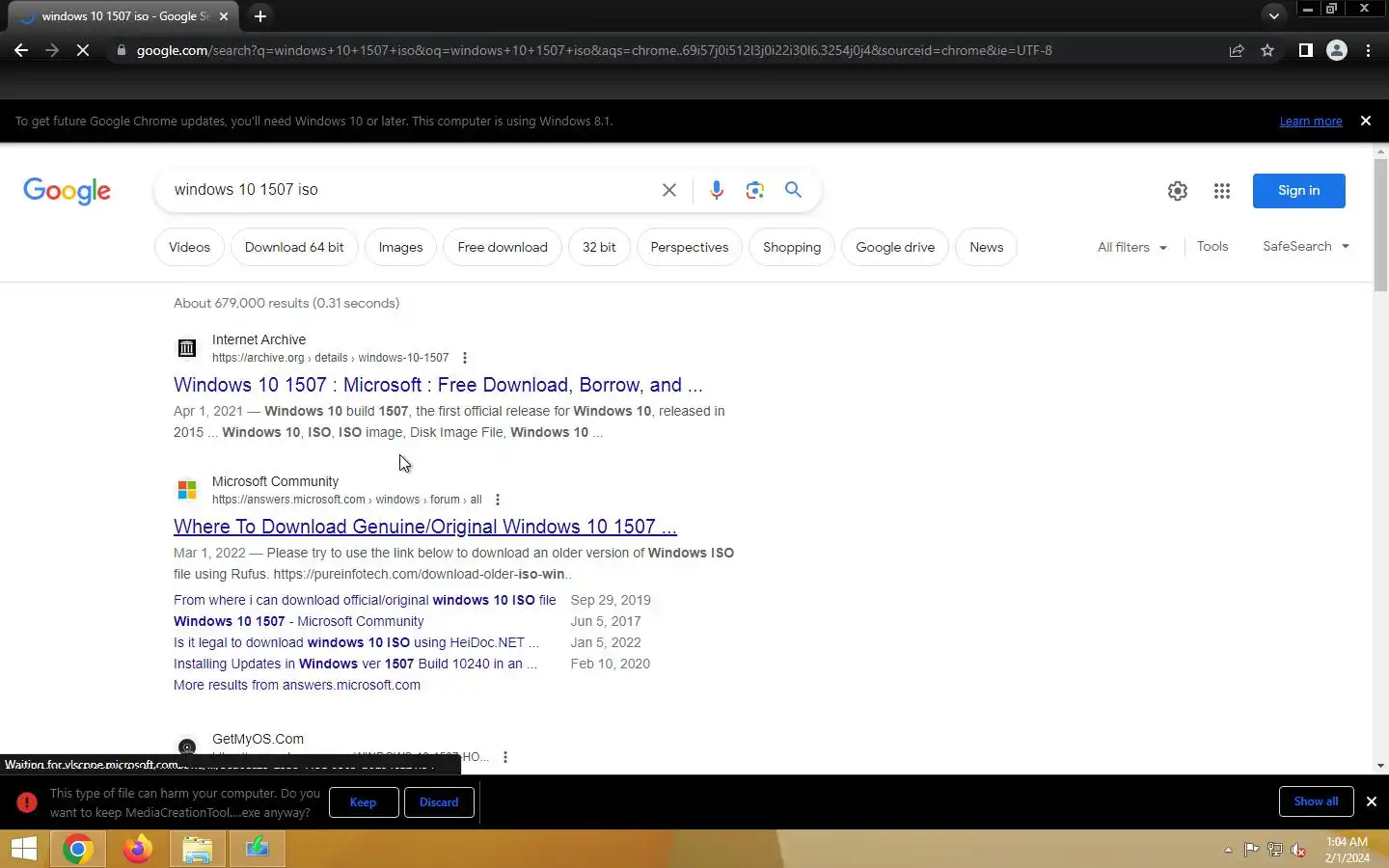Open the Learn more link
The width and height of the screenshot is (1389, 868).
(x=1311, y=122)
